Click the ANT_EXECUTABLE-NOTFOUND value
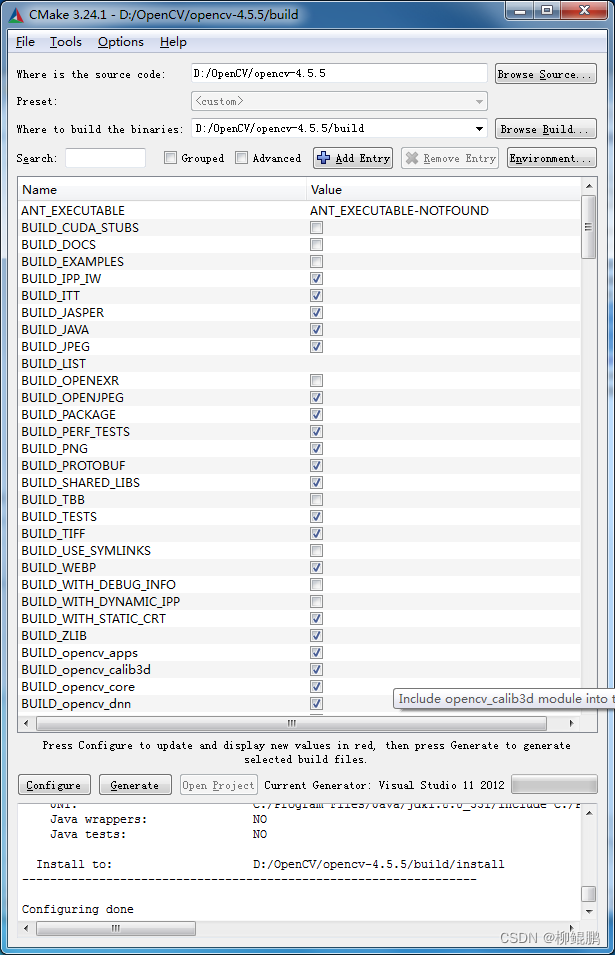 [399, 211]
